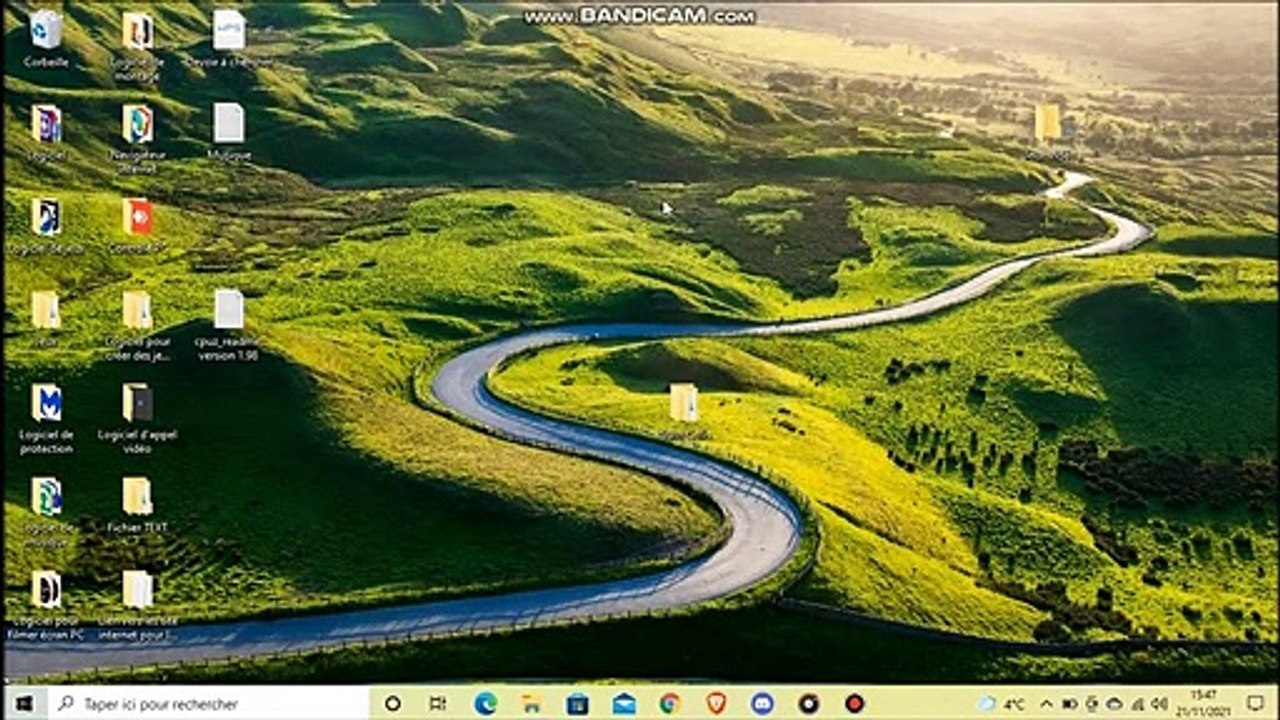Open the 4°C weather widget
Viewport: 1280px width, 720px height.
click(x=1002, y=704)
